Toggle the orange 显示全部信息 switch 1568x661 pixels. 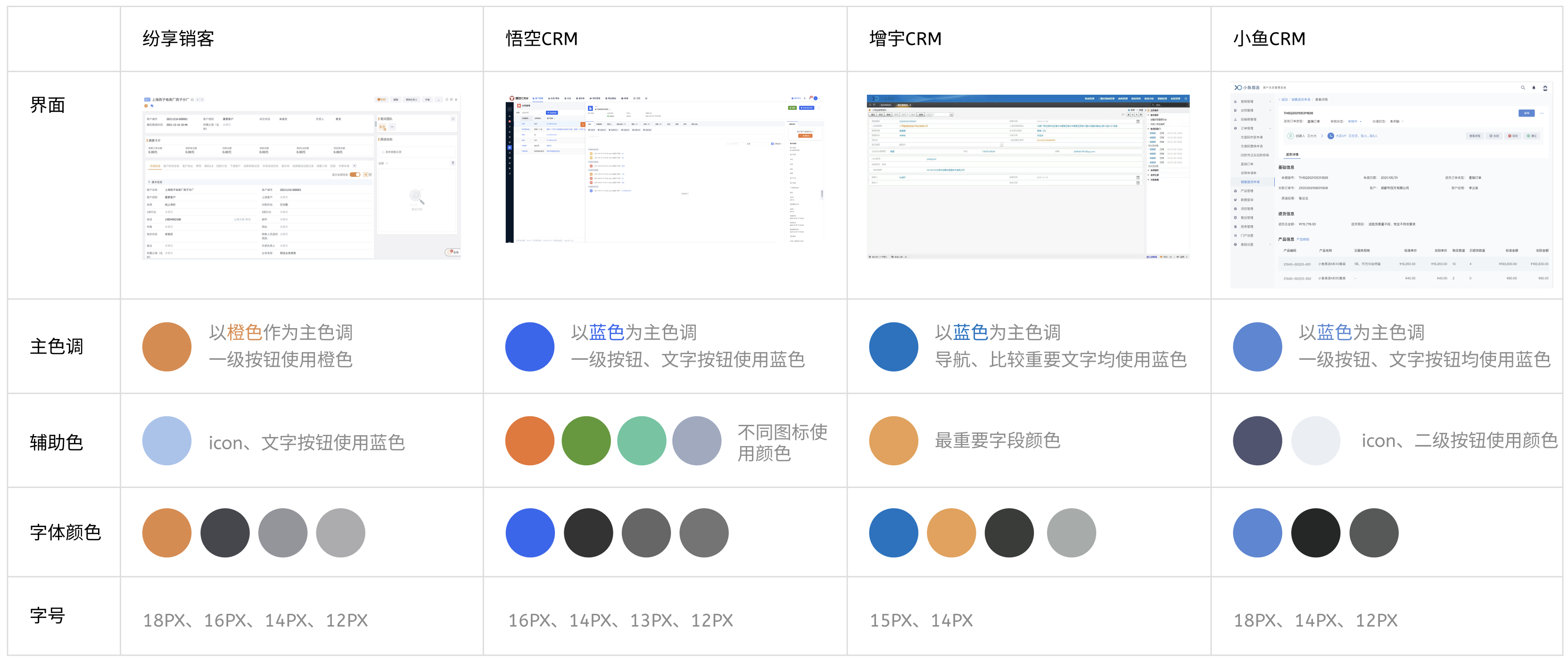coord(354,175)
